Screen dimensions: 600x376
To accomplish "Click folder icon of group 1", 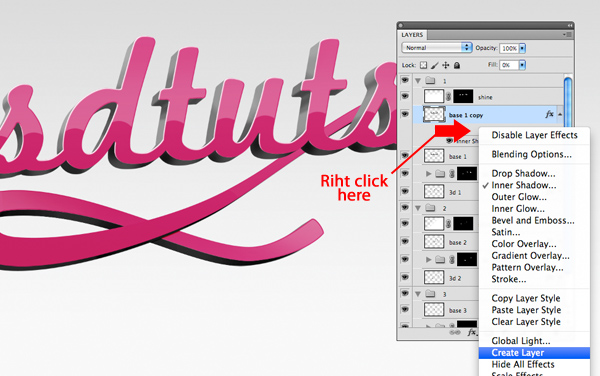I will (430, 80).
